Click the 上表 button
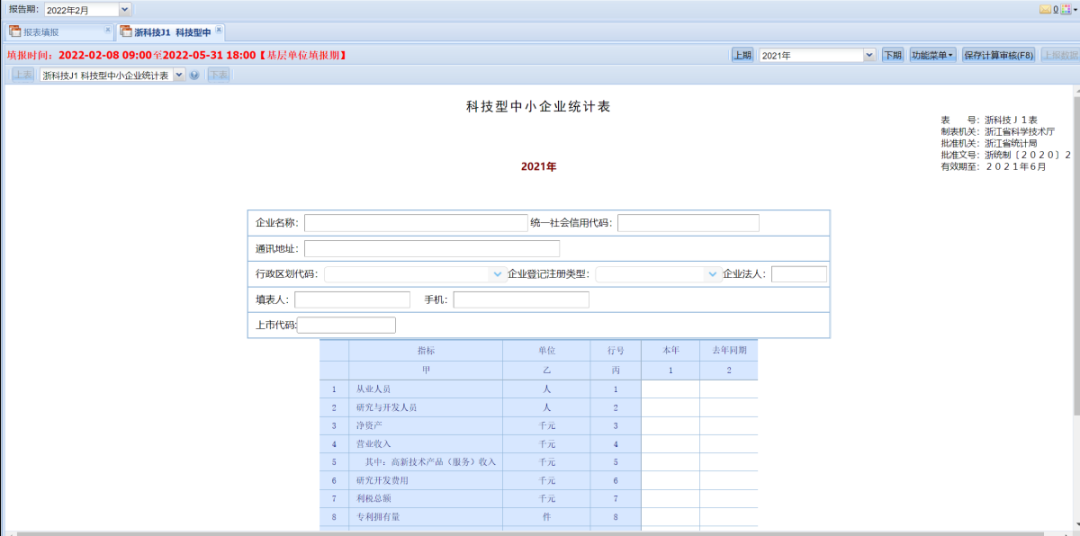The width and height of the screenshot is (1080, 536). point(23,75)
